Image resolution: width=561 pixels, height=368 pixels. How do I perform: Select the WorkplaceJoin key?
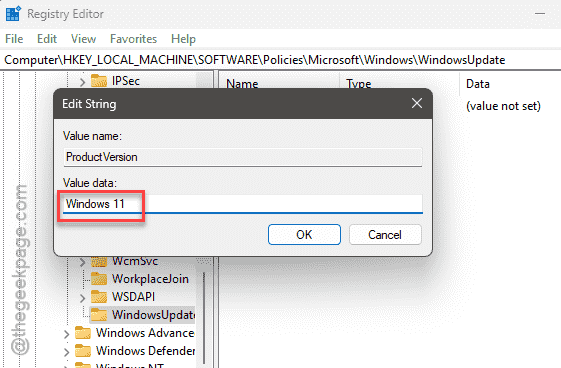pos(150,279)
